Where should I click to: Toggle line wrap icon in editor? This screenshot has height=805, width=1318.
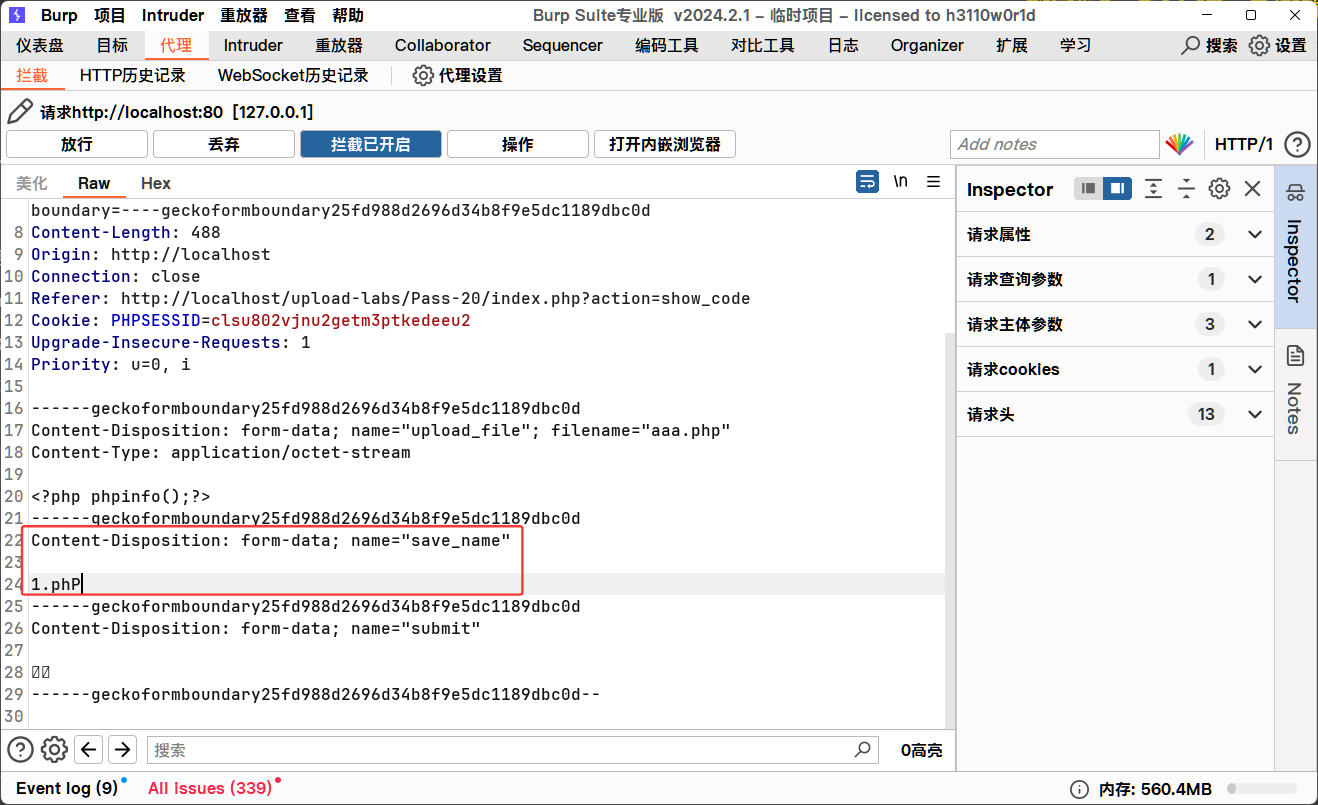[867, 182]
